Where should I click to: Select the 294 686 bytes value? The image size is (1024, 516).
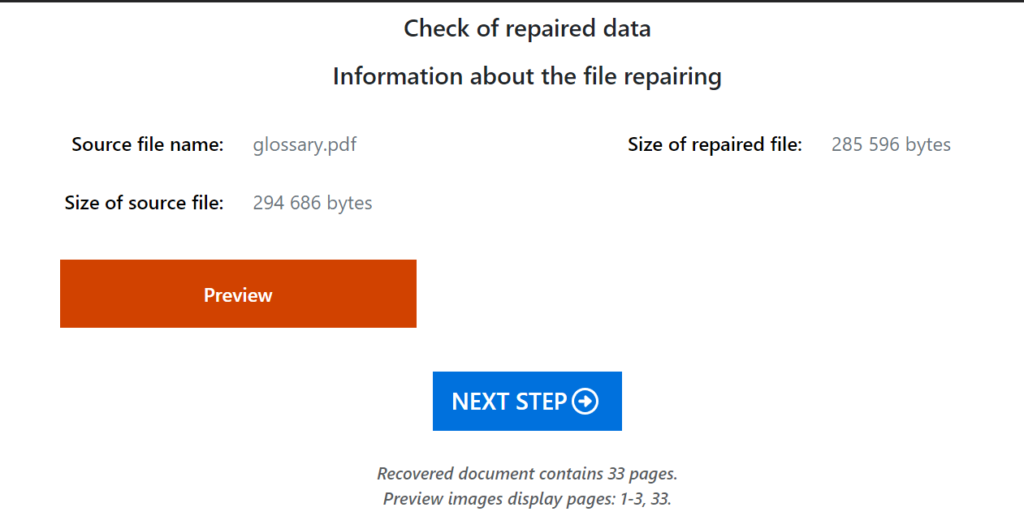click(x=313, y=202)
